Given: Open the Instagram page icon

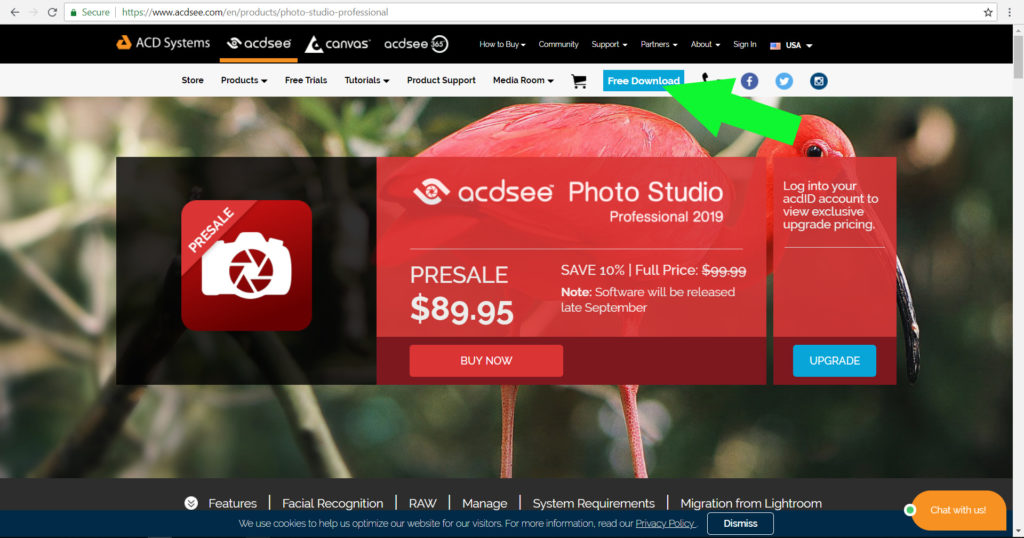Looking at the screenshot, I should [818, 81].
